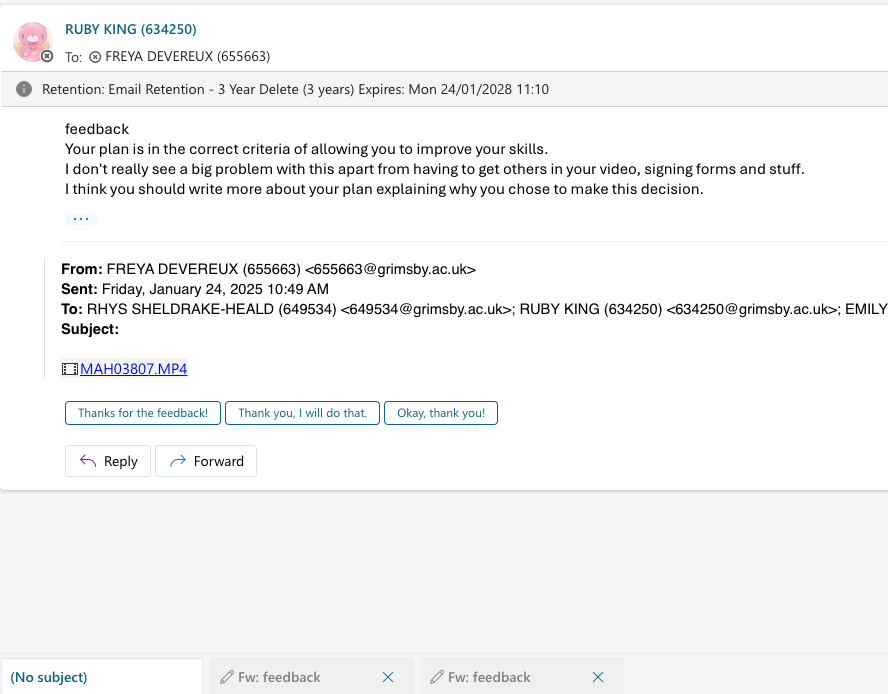Choose suggested reply 'Okay, thank you!'
This screenshot has width=888, height=694.
441,413
